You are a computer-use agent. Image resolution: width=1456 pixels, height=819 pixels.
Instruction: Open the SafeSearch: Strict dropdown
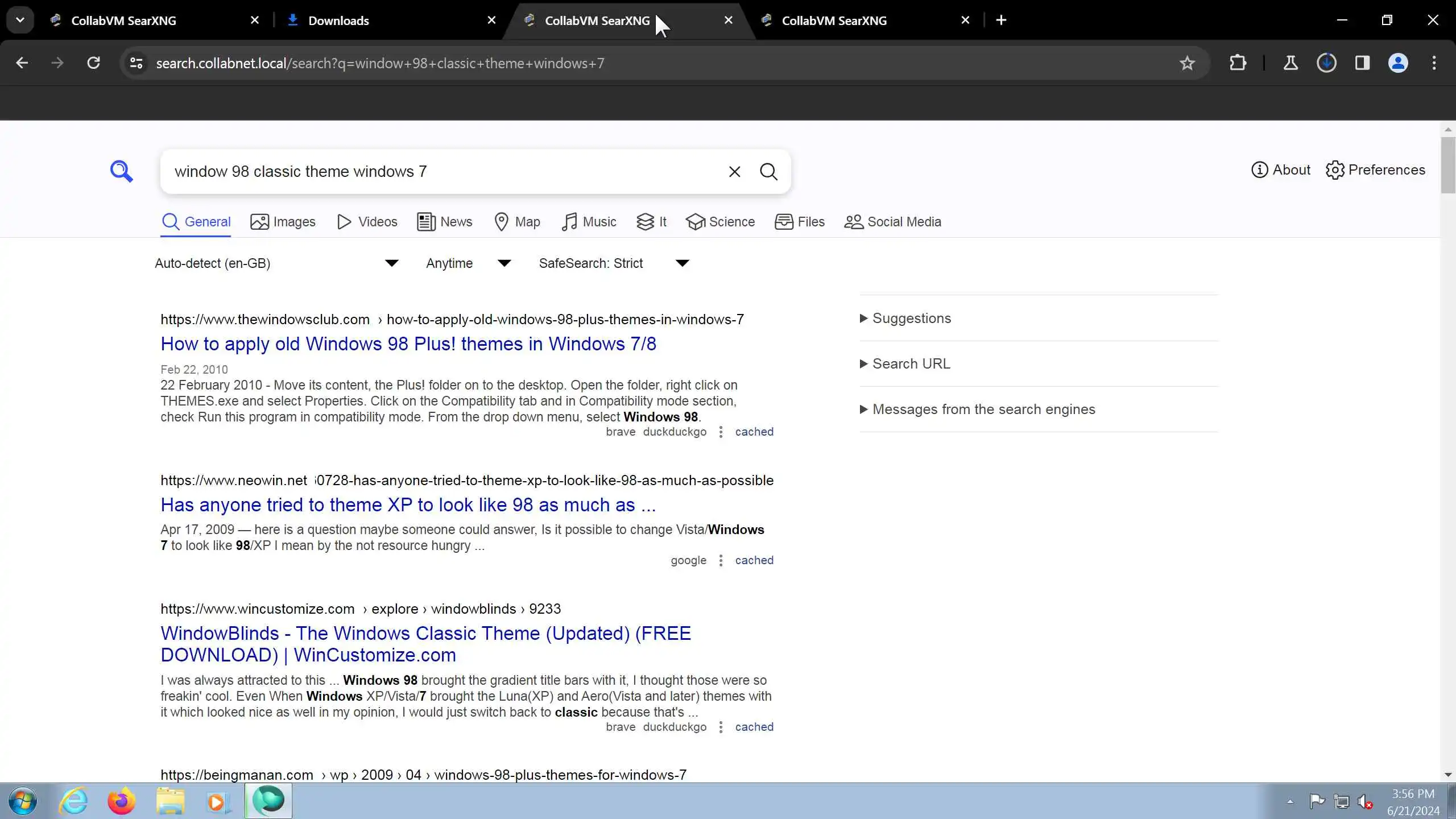point(614,263)
